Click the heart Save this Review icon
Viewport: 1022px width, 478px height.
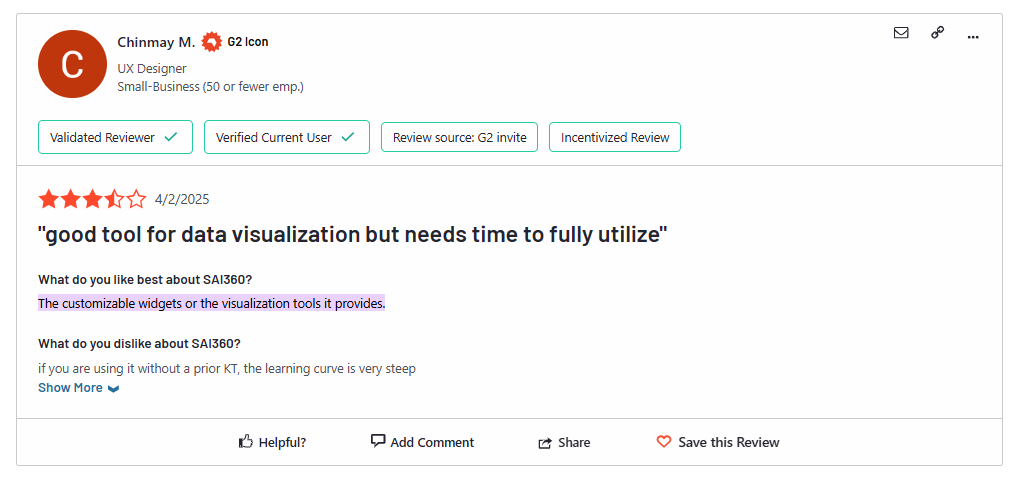664,441
